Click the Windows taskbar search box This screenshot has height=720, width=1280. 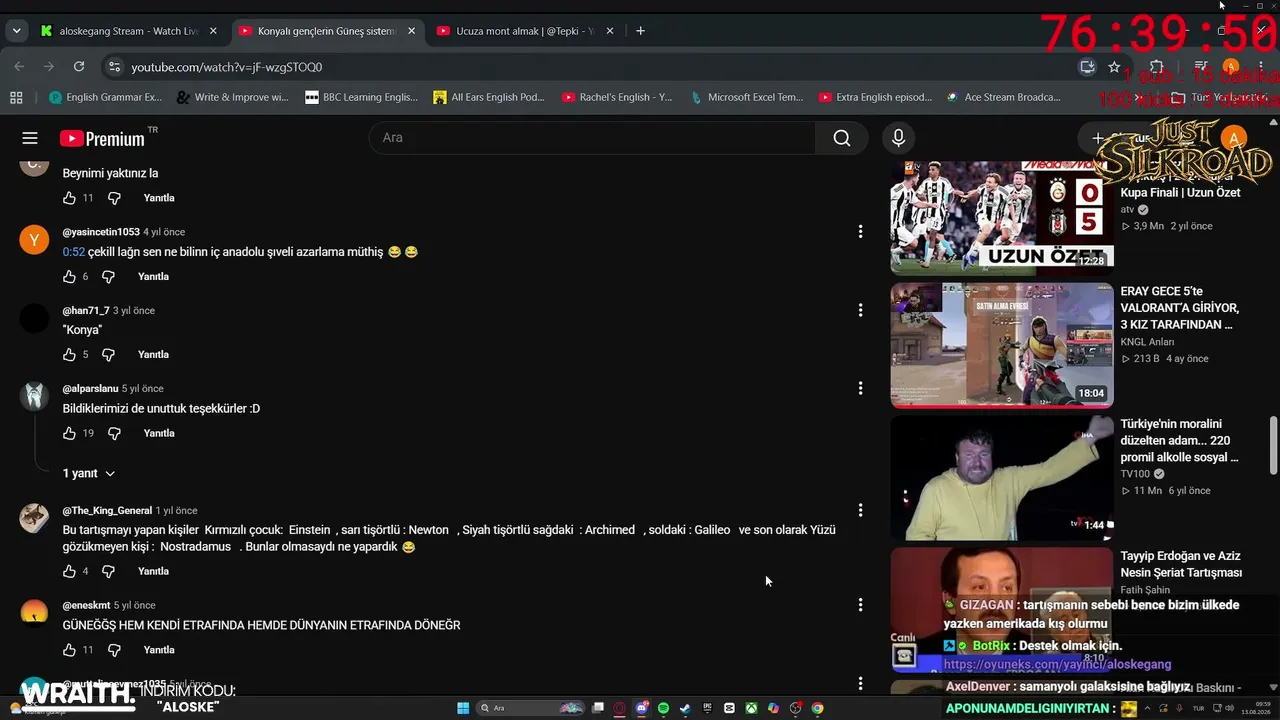point(531,708)
